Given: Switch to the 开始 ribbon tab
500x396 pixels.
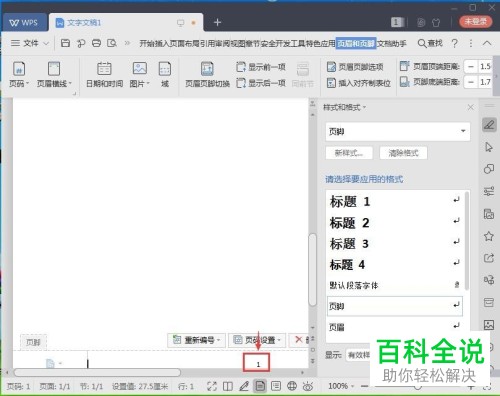Looking at the screenshot, I should tap(147, 43).
